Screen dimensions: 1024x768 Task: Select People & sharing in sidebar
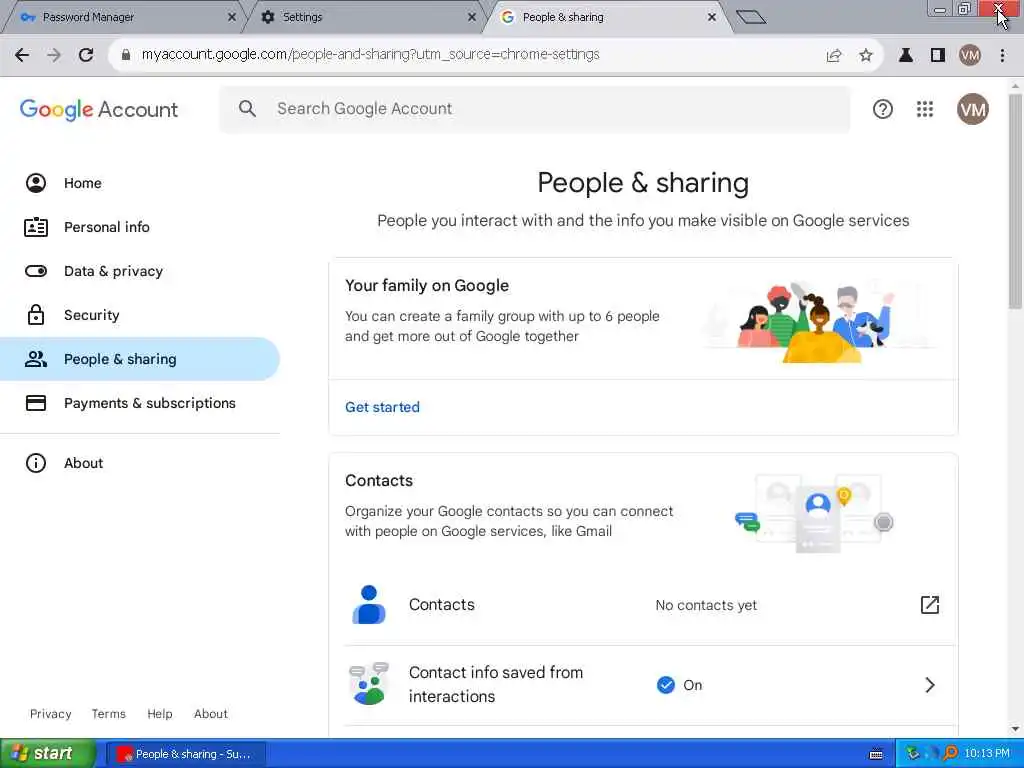[x=140, y=359]
